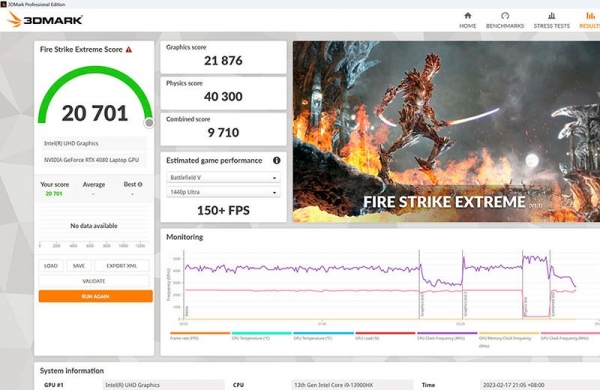
Task: Toggle the CPU Clock Frequency purple legend
Action: (447, 336)
